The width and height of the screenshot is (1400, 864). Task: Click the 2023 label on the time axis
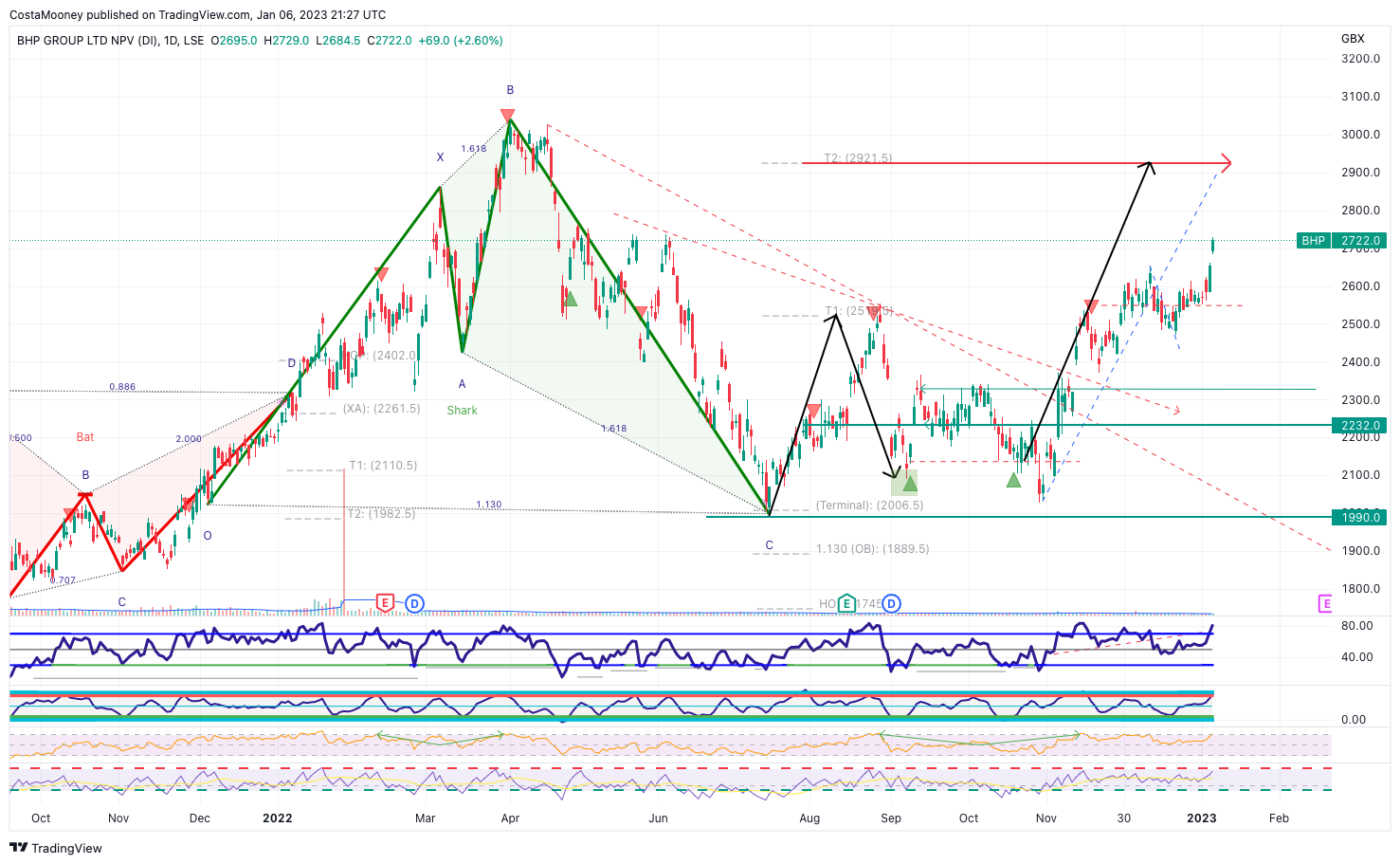1202,818
